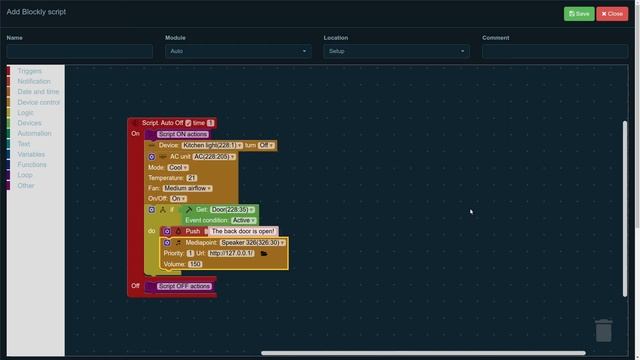The width and height of the screenshot is (640, 360).
Task: Edit the time value field
Action: [x=210, y=123]
